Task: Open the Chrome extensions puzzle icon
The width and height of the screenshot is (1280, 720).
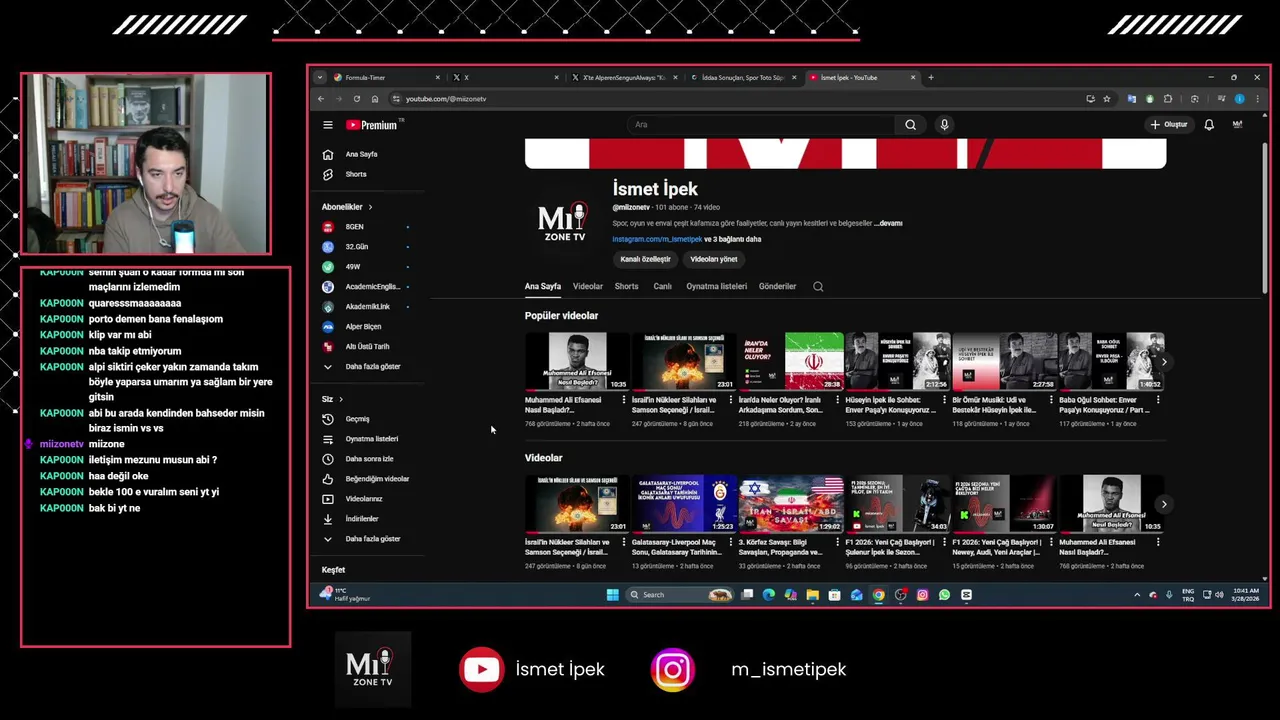Action: [1168, 99]
